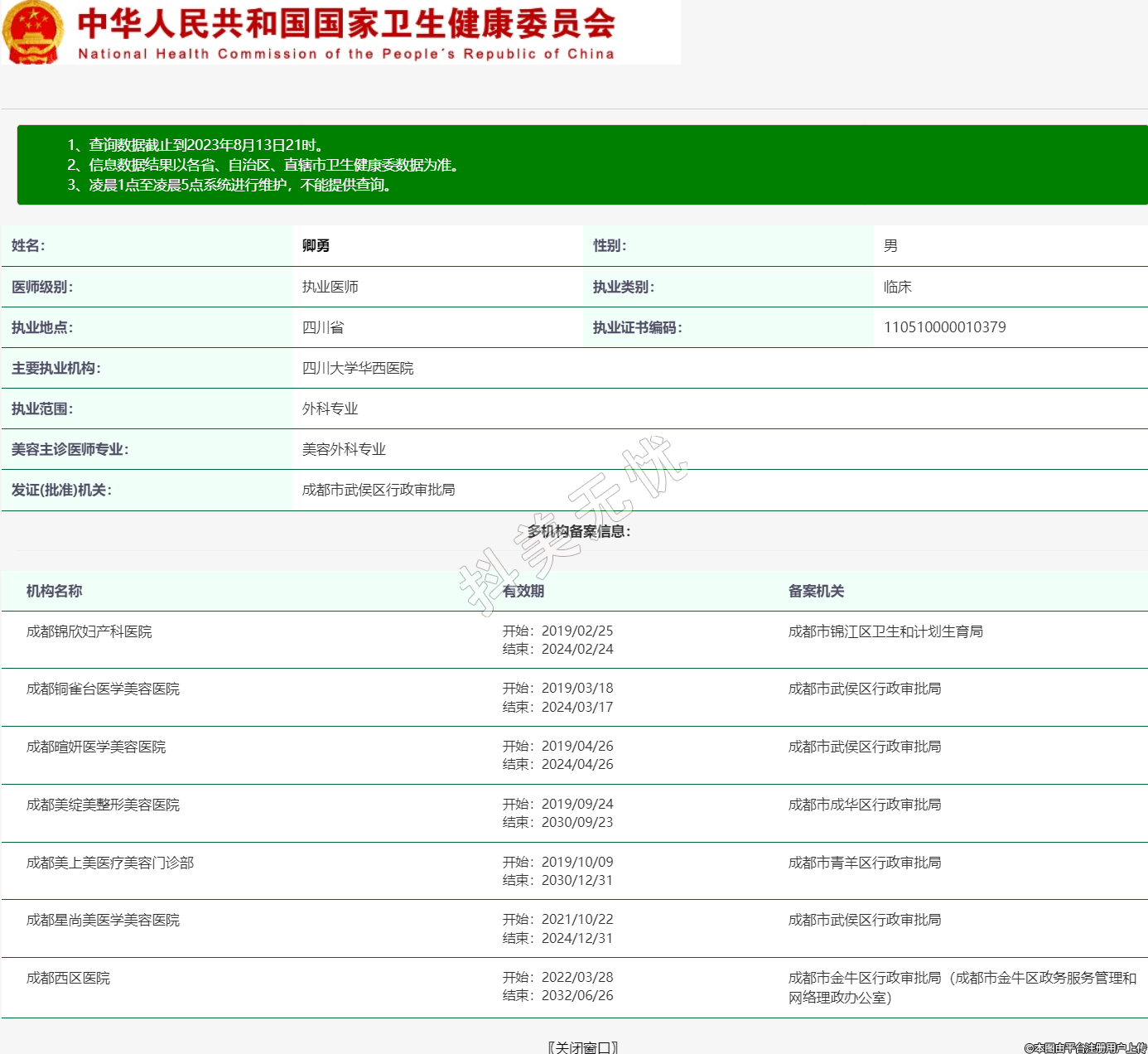Click the certificate number 110510000010379
1148x1054 pixels.
pyautogui.click(x=944, y=327)
